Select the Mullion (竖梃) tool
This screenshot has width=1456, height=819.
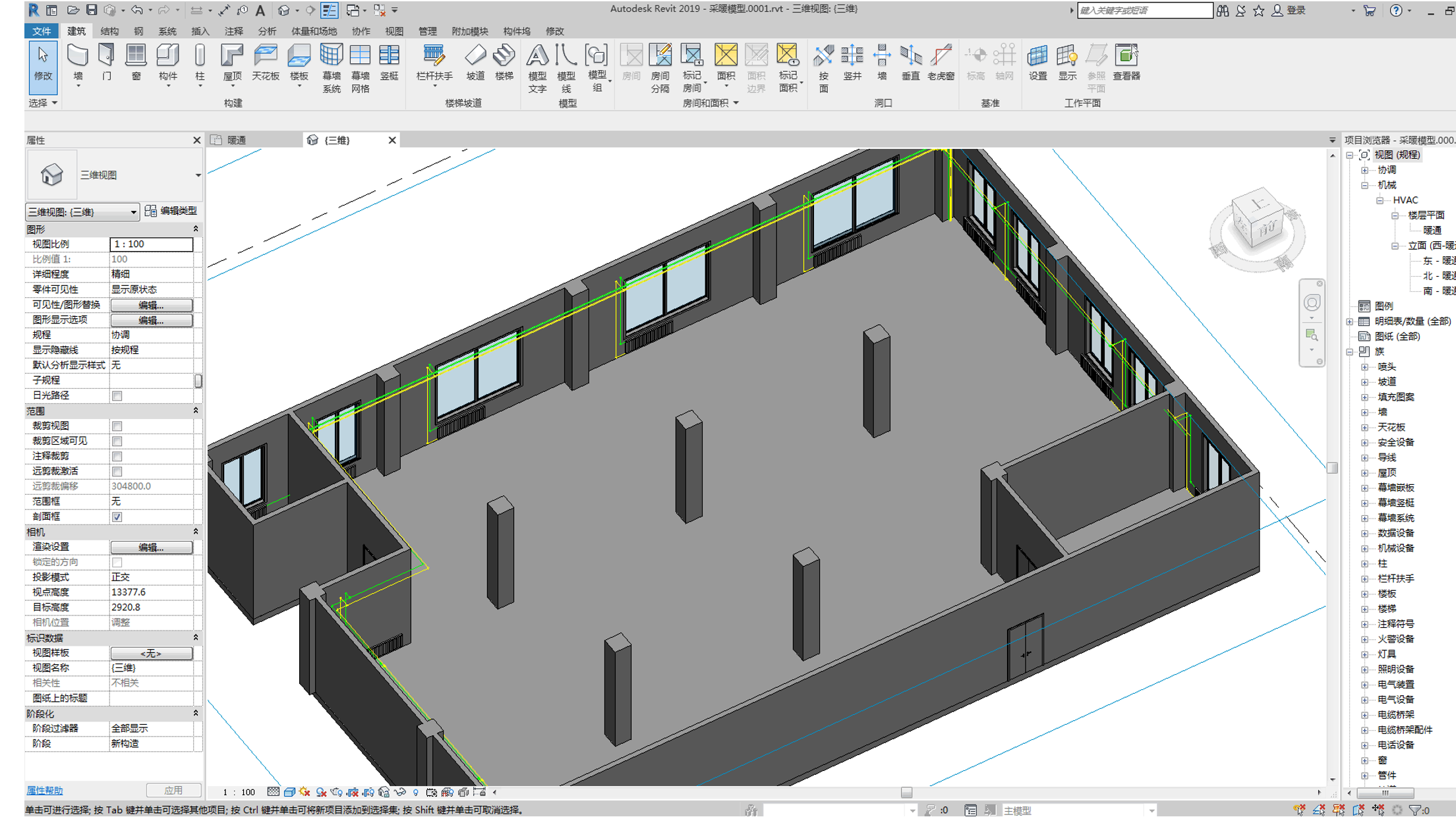click(x=390, y=63)
